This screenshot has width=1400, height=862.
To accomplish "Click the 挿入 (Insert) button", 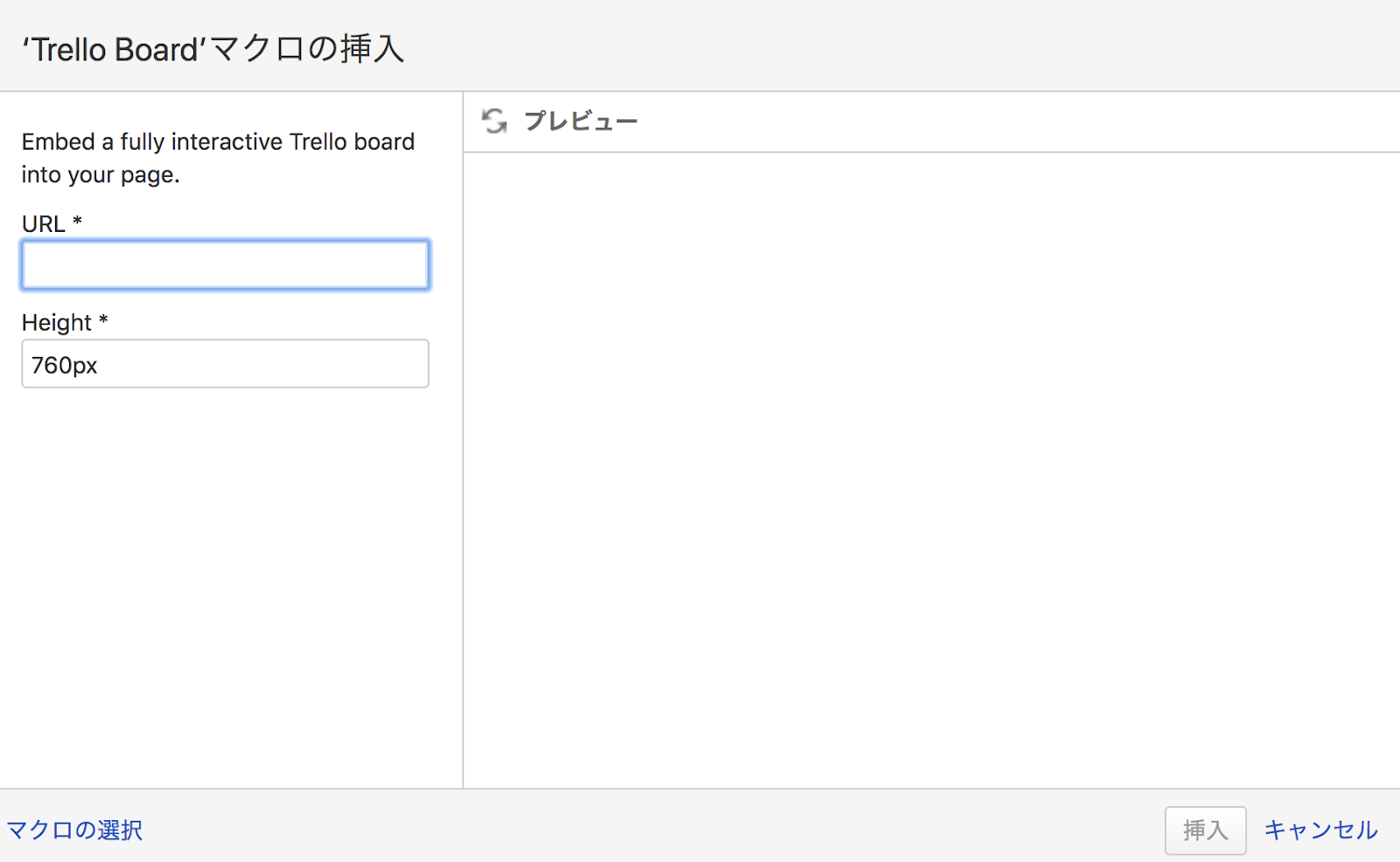I will (x=1205, y=830).
